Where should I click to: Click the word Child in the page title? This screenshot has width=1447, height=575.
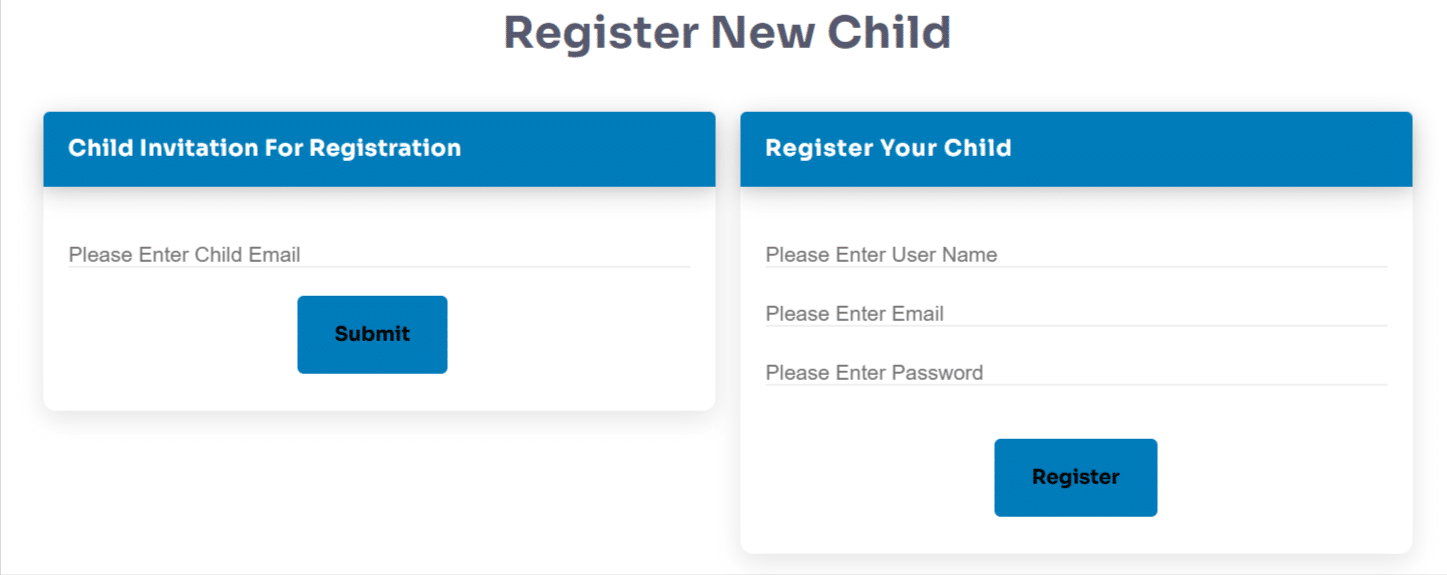(888, 33)
